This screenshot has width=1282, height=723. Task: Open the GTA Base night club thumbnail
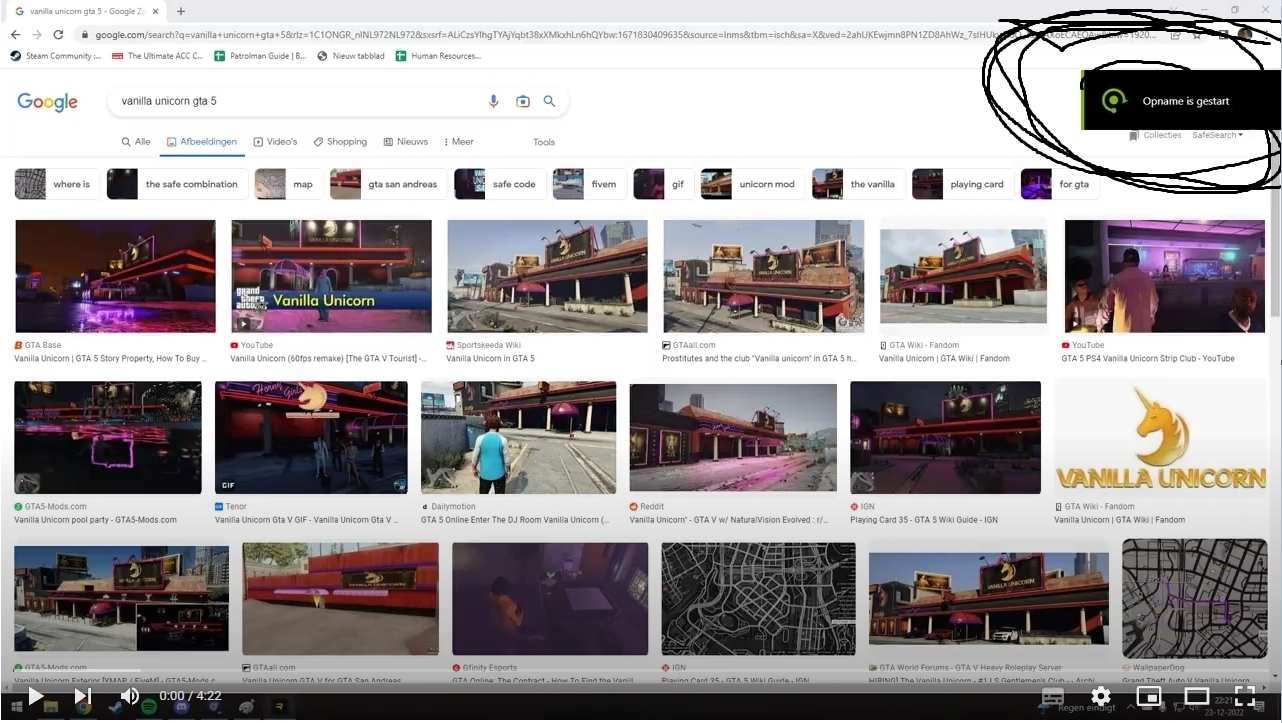(x=115, y=276)
